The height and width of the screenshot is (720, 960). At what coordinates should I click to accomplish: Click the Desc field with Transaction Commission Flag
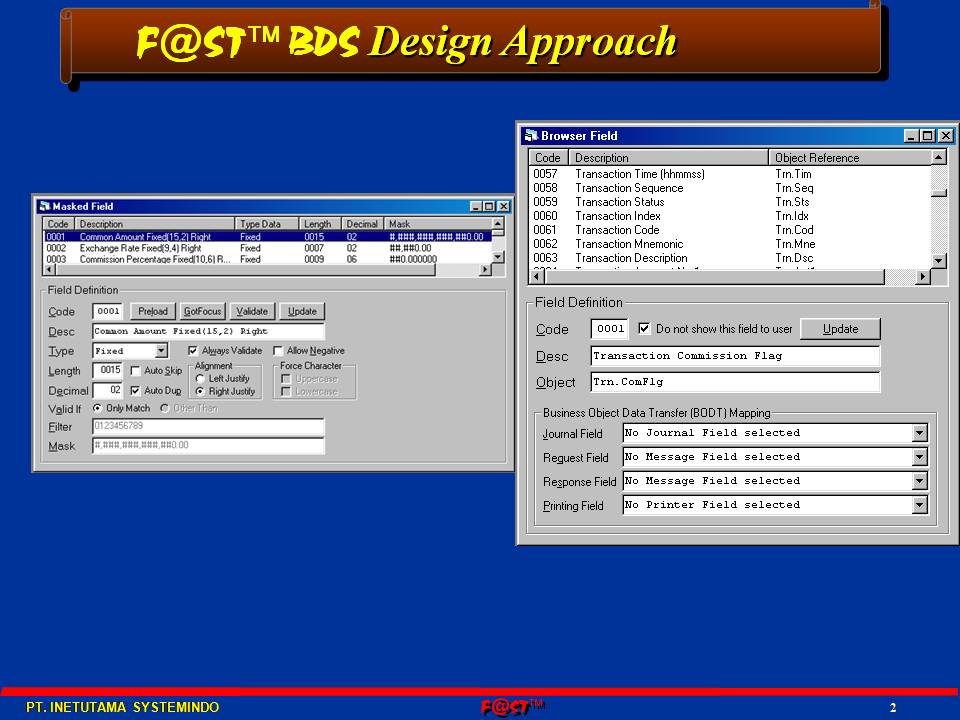tap(734, 356)
